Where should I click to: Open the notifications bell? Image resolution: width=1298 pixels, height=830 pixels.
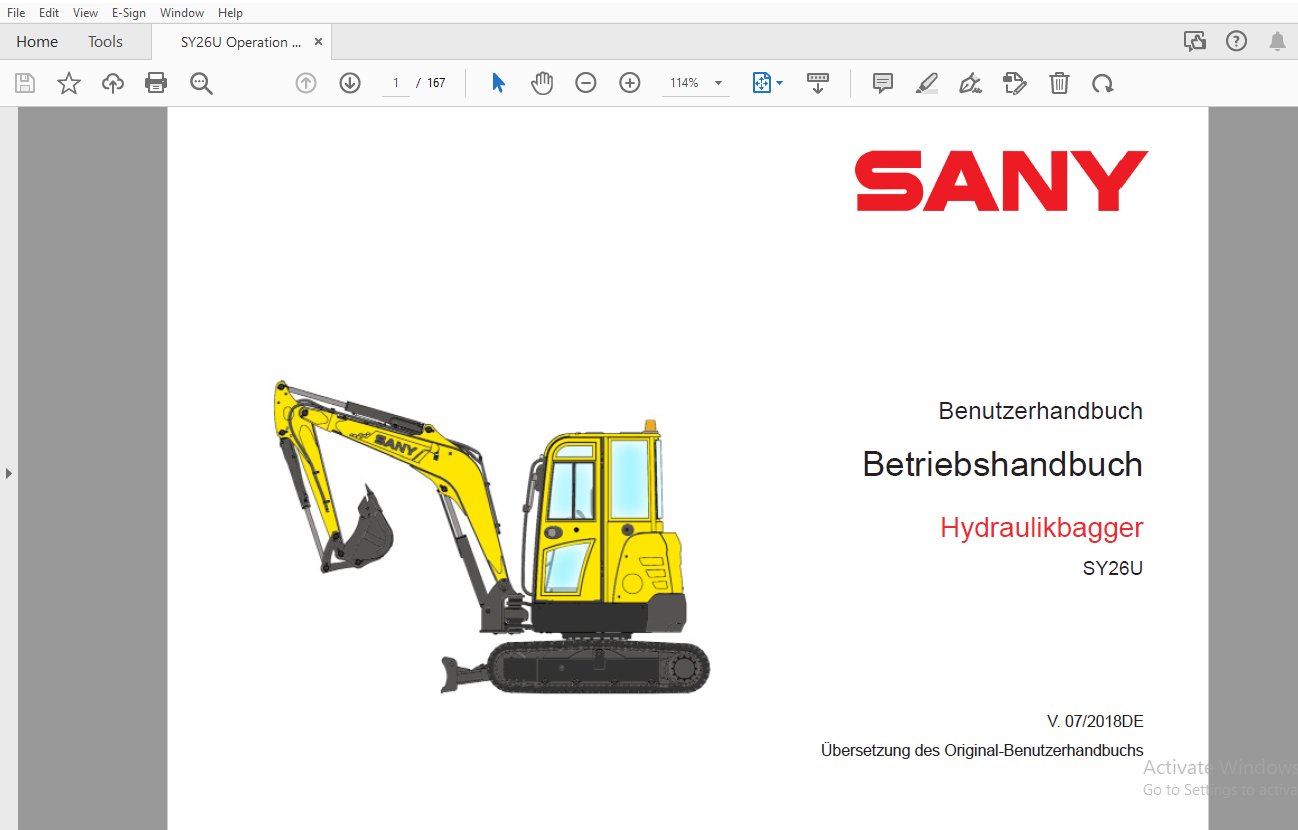coord(1277,41)
